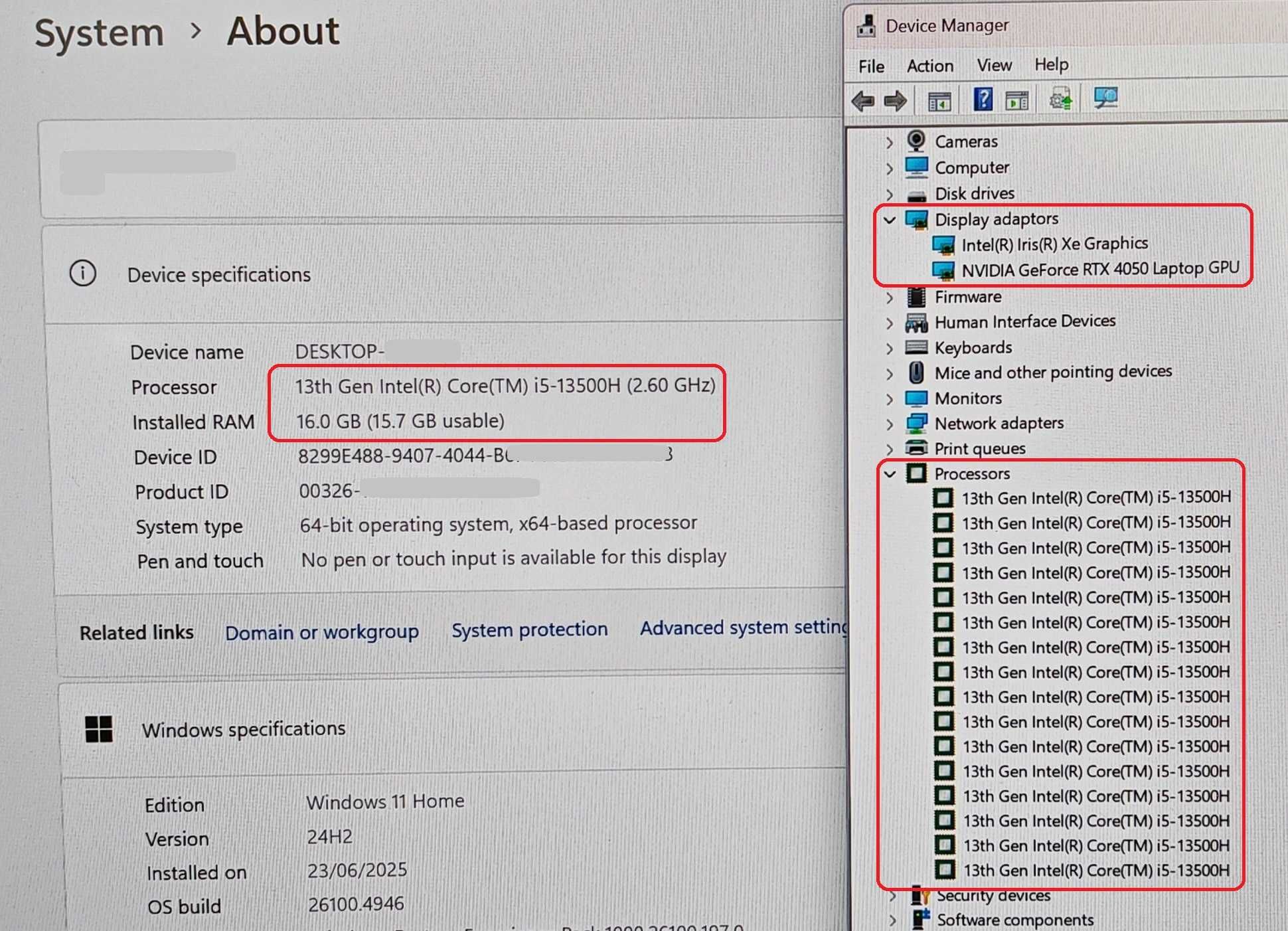Click the Computer device icon
The image size is (1288, 931).
click(916, 167)
